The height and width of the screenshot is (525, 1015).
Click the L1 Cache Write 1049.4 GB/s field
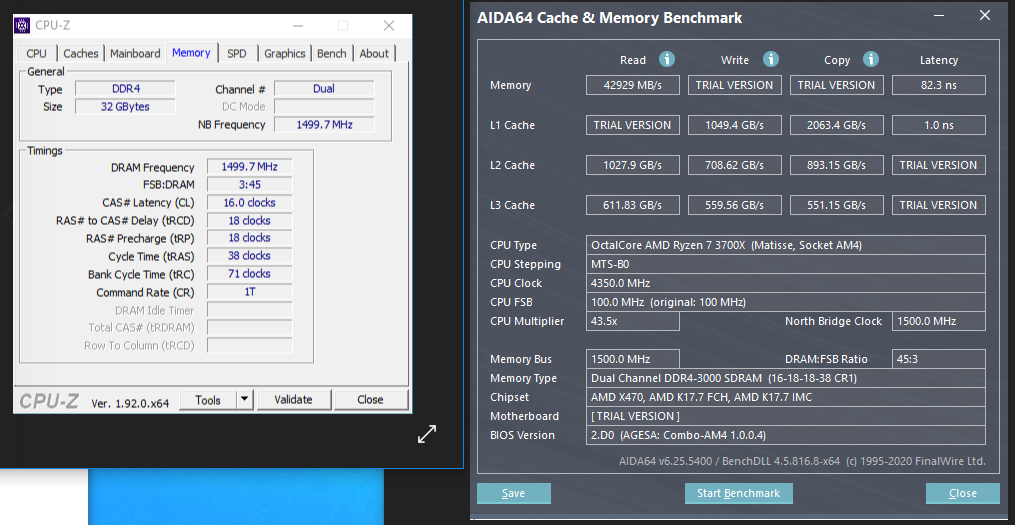pyautogui.click(x=734, y=125)
